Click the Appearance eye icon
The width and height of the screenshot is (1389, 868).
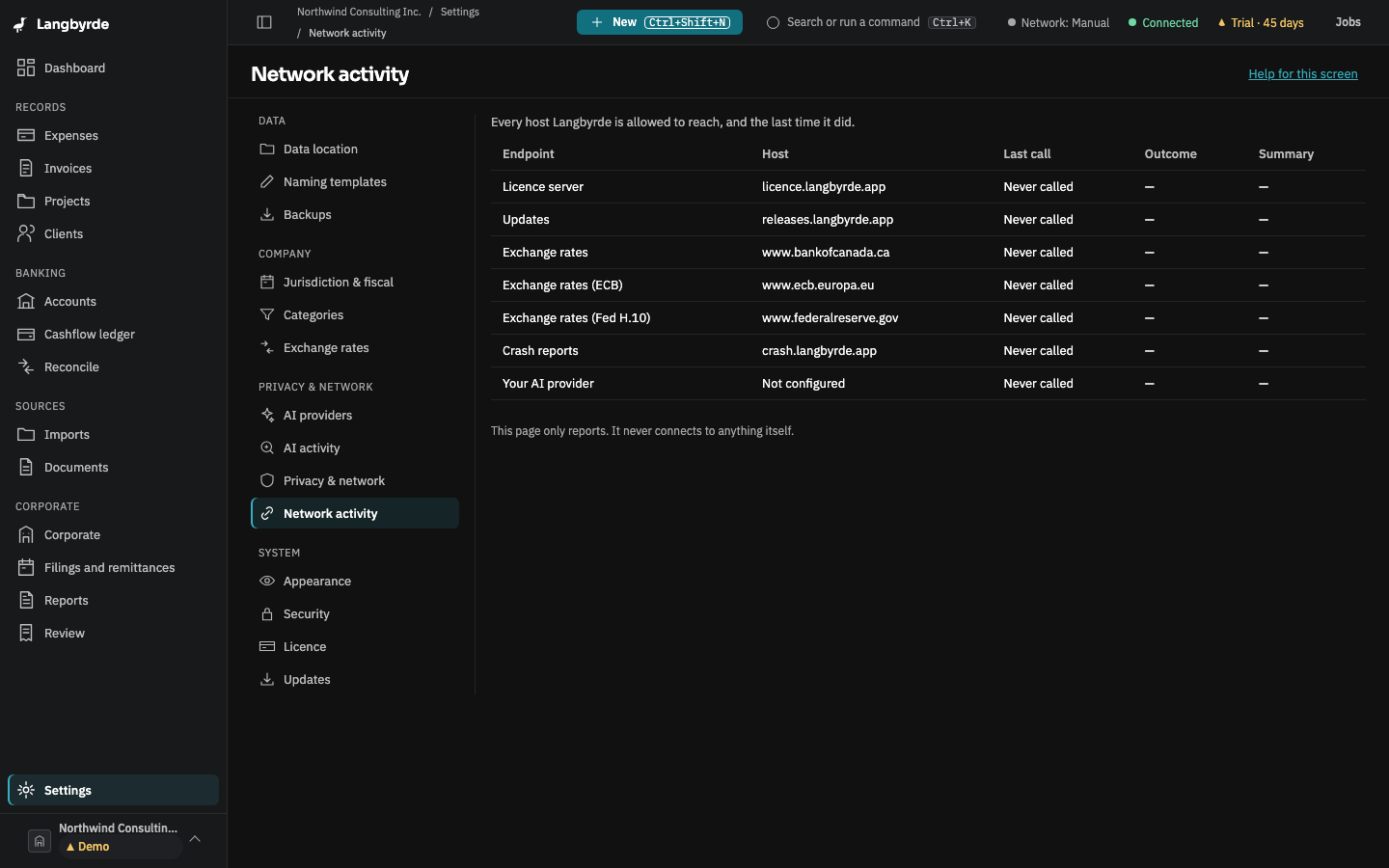(267, 581)
